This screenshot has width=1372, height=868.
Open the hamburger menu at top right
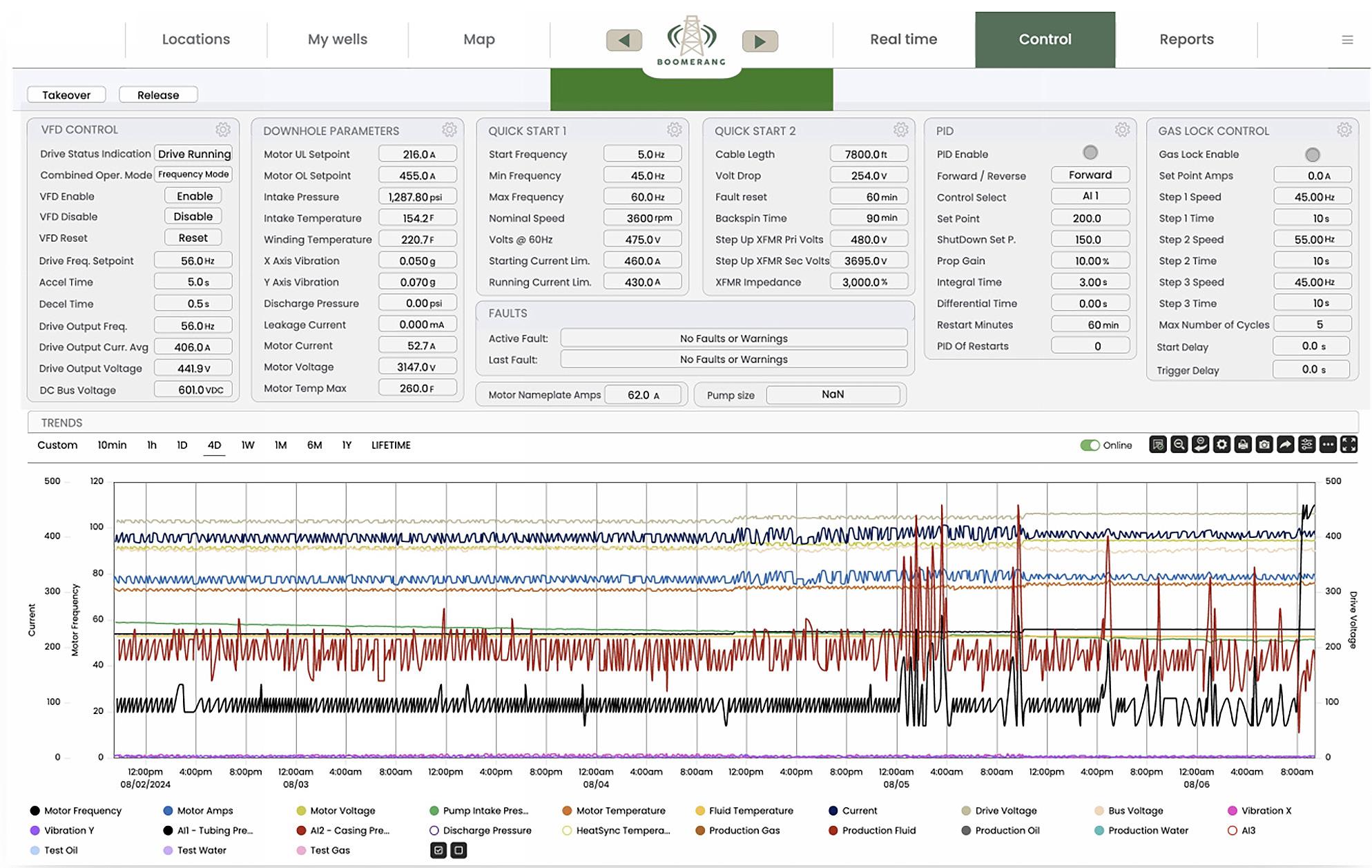[x=1347, y=40]
